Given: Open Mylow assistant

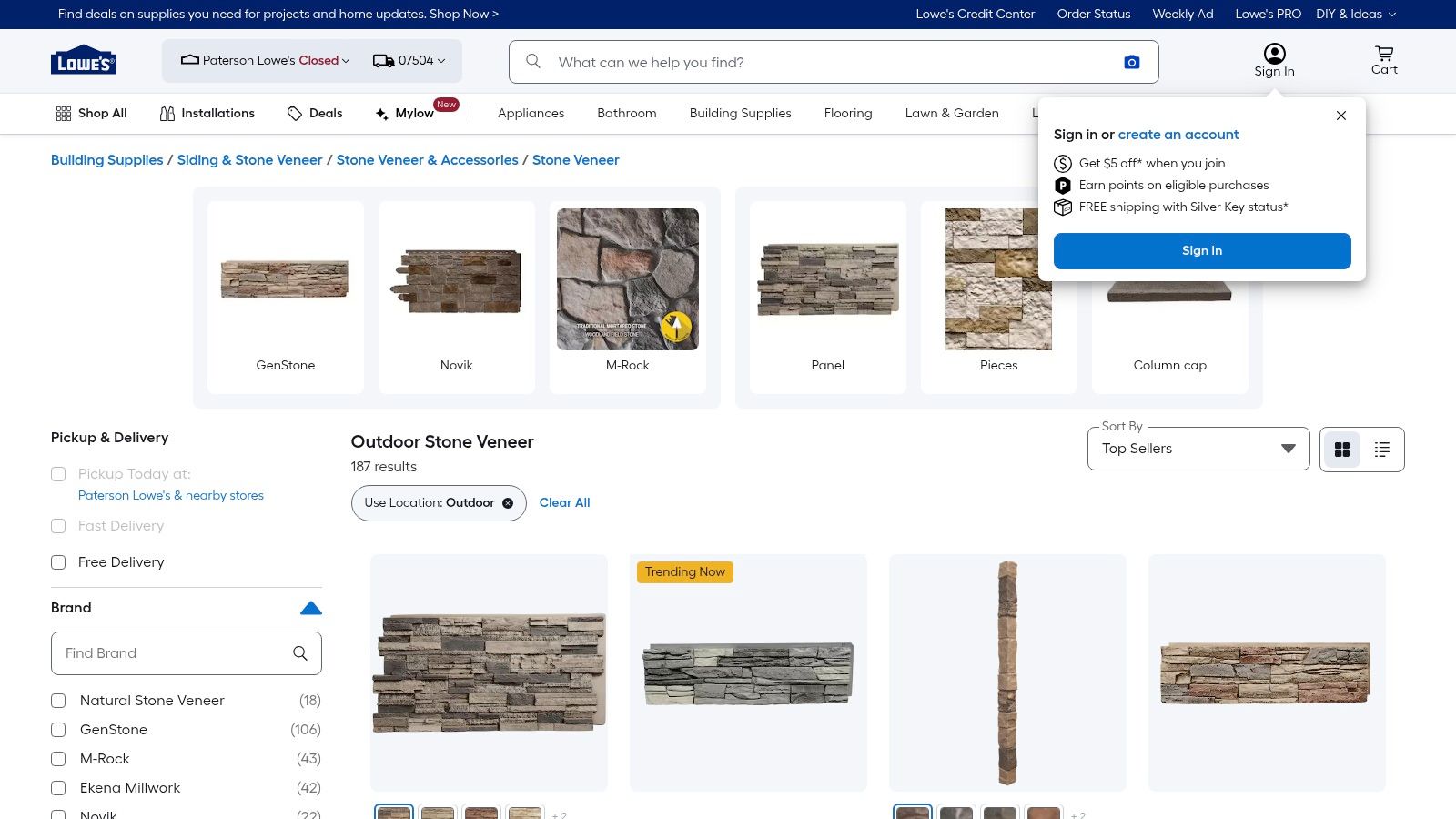Looking at the screenshot, I should (x=405, y=114).
